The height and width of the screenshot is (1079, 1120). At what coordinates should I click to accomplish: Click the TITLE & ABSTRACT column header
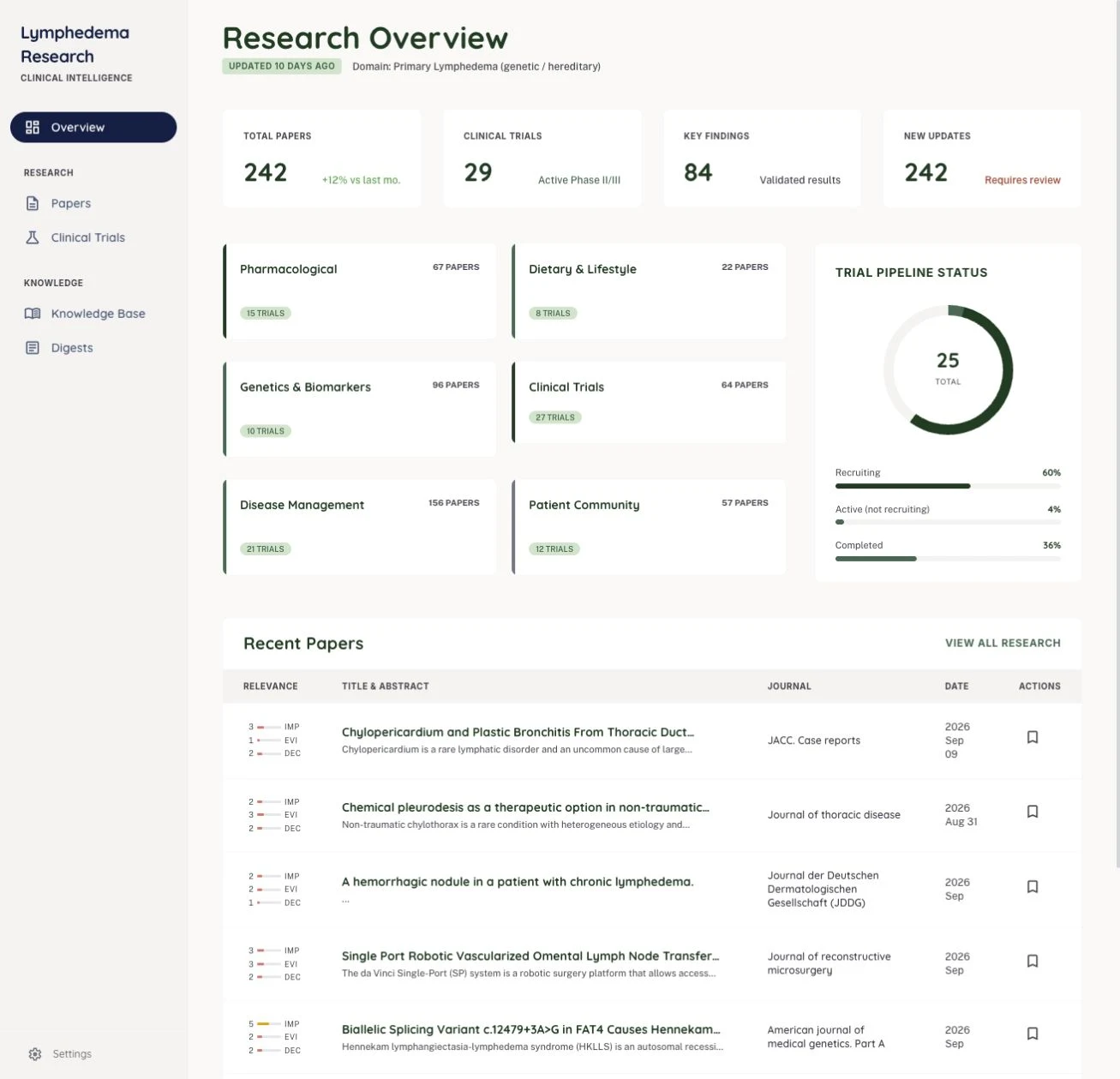[385, 686]
